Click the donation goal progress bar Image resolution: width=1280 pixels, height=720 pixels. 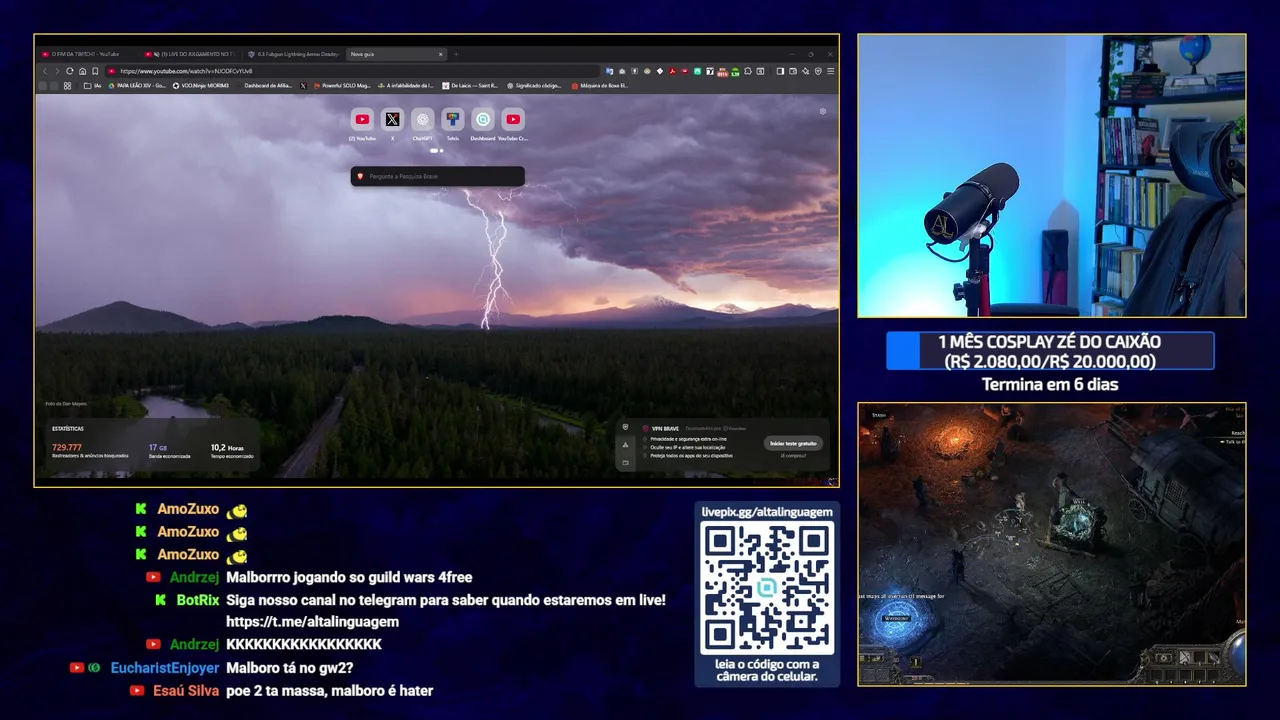[x=1050, y=351]
